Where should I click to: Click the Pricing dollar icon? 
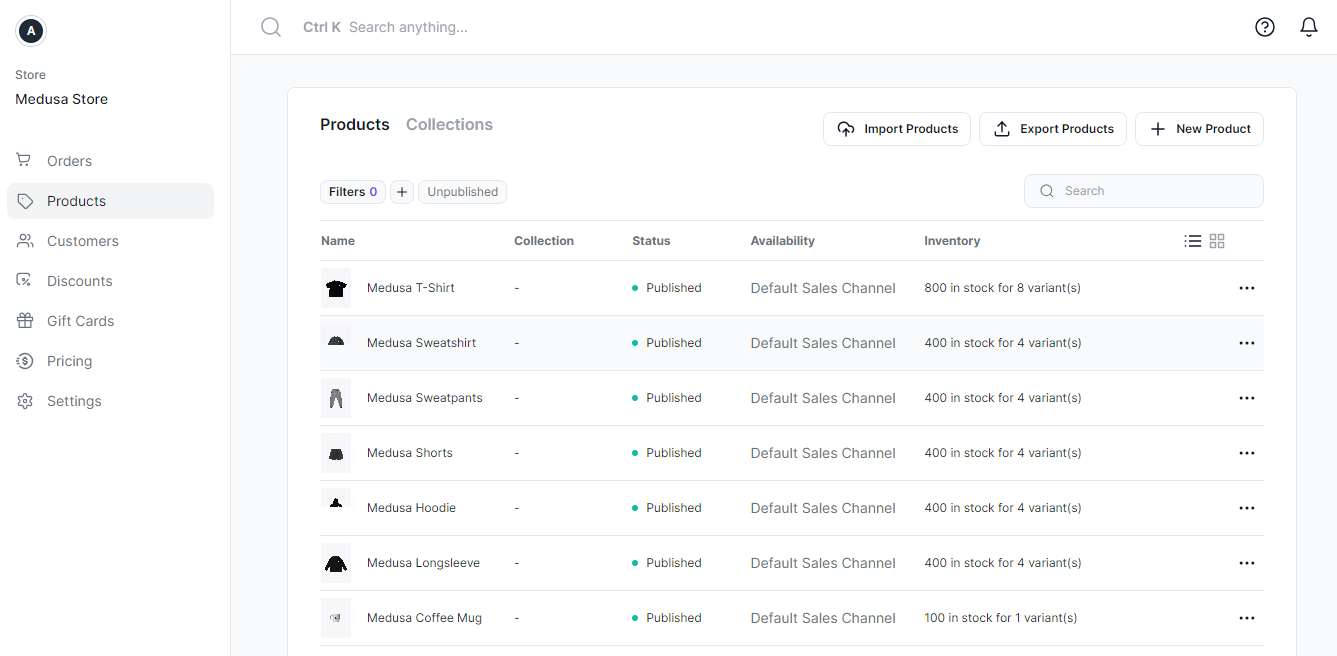[x=23, y=360]
